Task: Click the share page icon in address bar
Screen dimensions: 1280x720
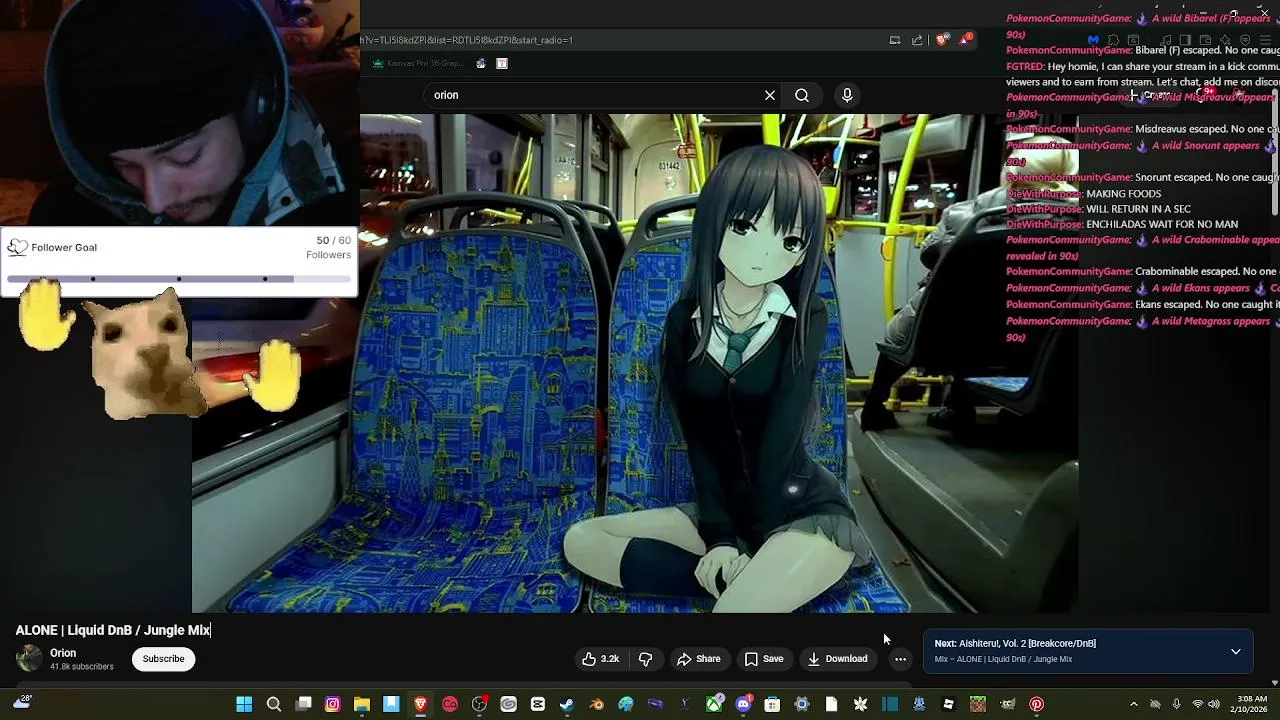Action: tap(917, 40)
